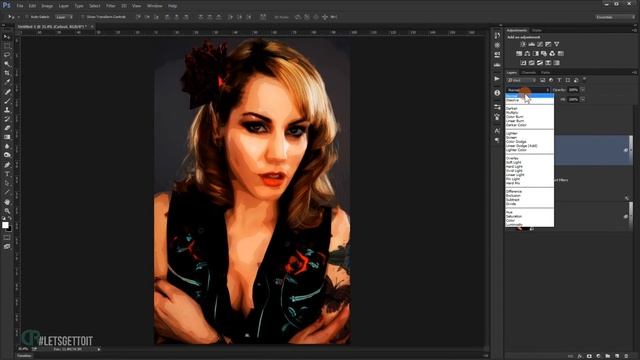This screenshot has width=640, height=360.
Task: Close the Untitled-1 document tab
Action: click(x=92, y=27)
